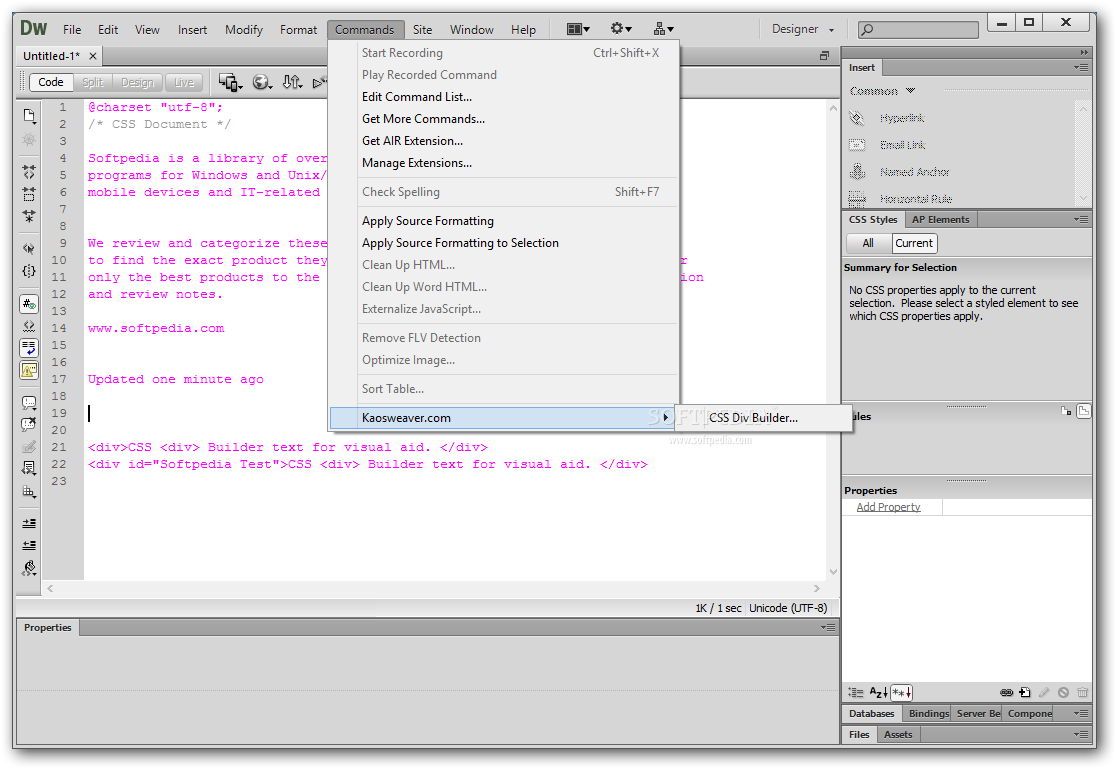Open CSS Styles panel options menu
Viewport: 1117px width, 769px height.
[x=1081, y=220]
